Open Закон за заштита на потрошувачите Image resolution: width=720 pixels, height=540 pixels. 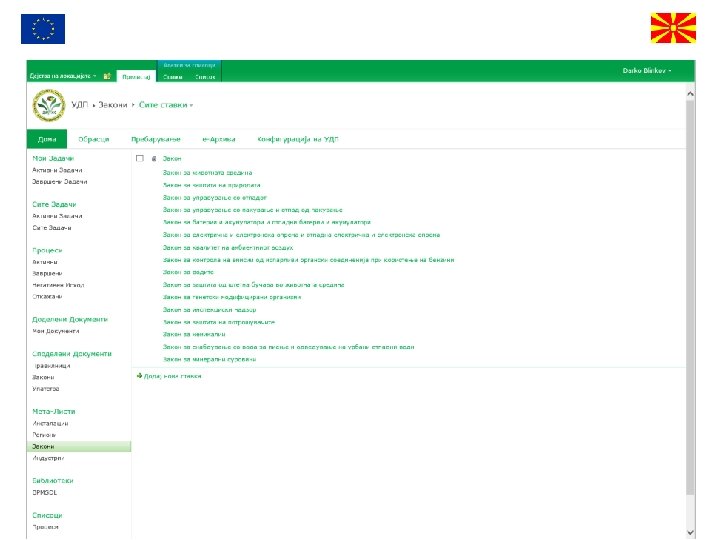[x=219, y=322]
